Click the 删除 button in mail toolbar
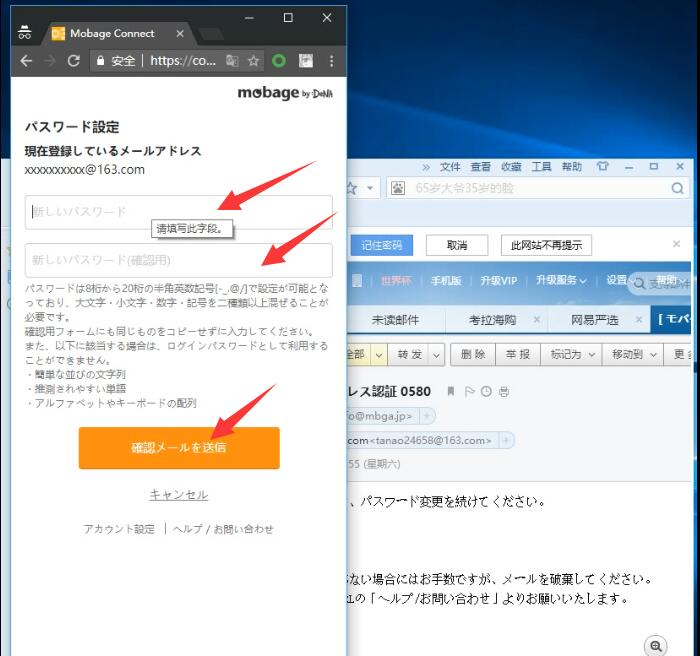 point(473,355)
